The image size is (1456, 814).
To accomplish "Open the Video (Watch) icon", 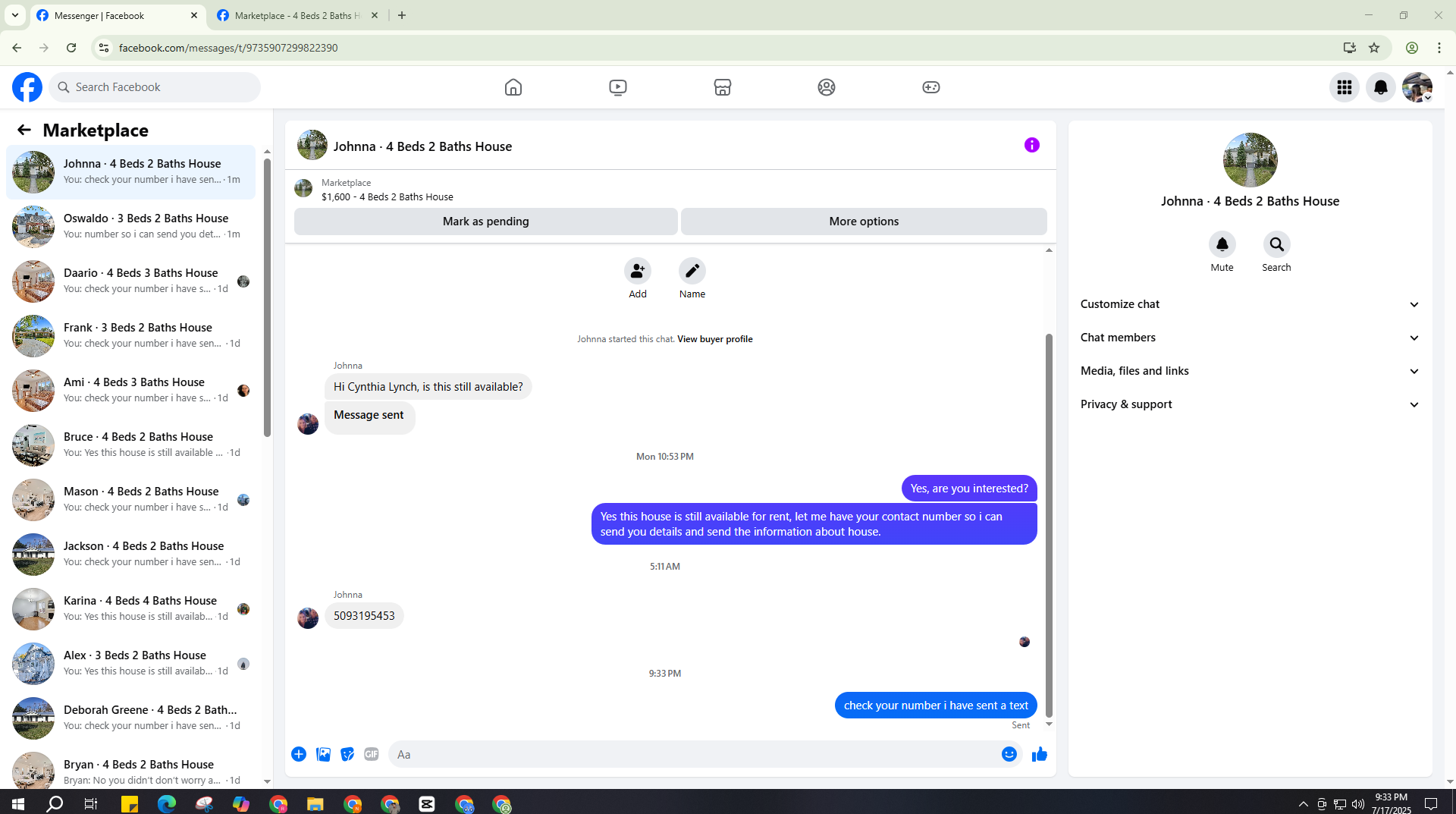I will tap(618, 87).
